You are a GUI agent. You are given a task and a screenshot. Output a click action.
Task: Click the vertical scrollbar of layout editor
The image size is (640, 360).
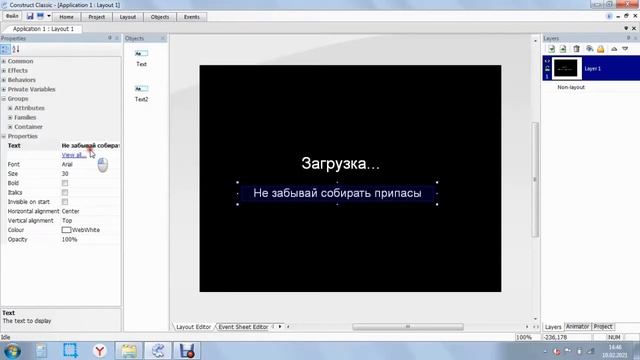535,179
